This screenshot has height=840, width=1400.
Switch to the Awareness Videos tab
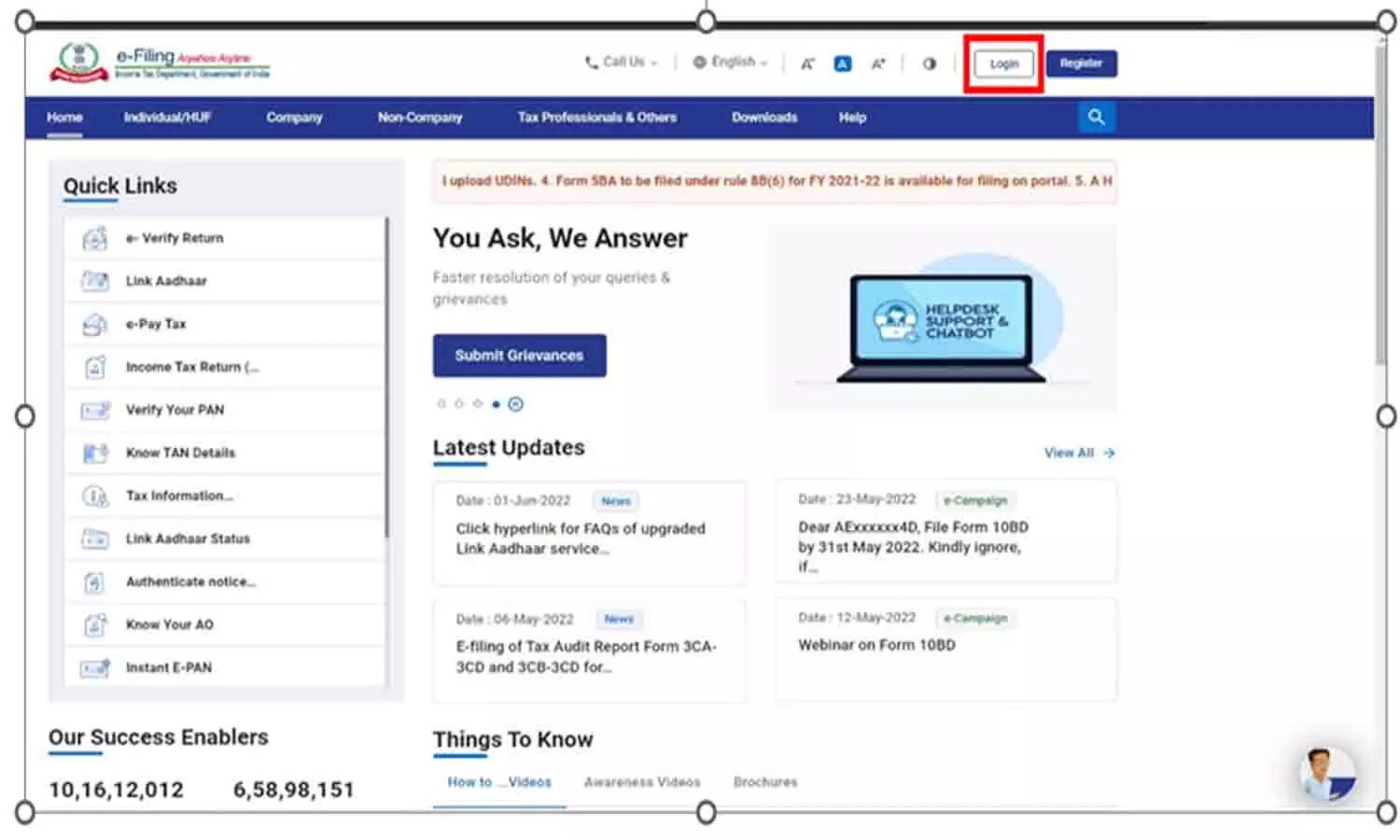[x=641, y=782]
